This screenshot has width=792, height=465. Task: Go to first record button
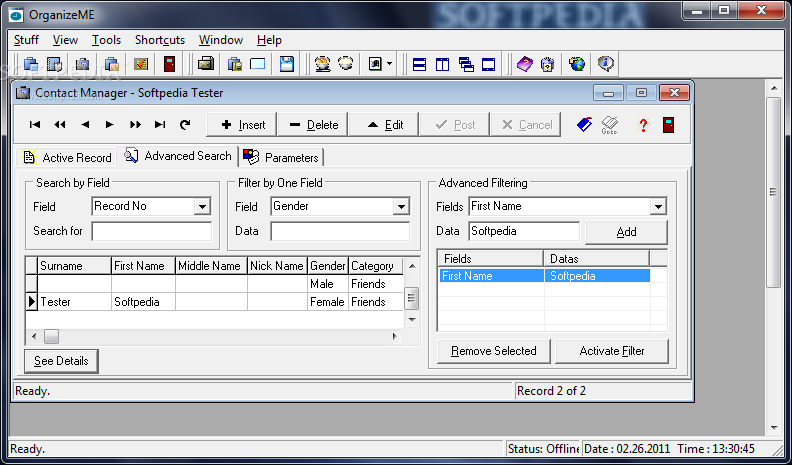pyautogui.click(x=35, y=125)
